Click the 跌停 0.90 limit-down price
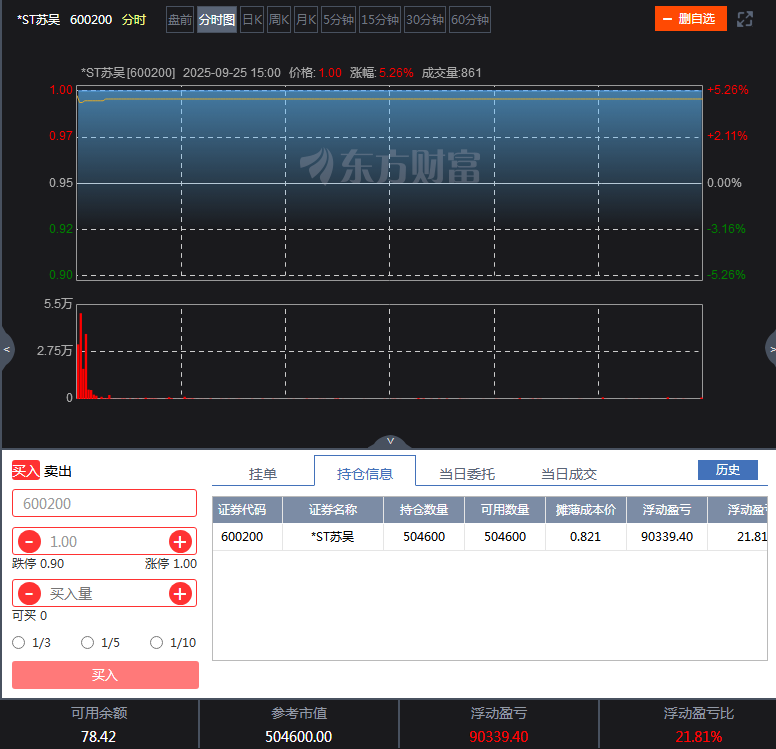The width and height of the screenshot is (776, 749). pyautogui.click(x=38, y=564)
